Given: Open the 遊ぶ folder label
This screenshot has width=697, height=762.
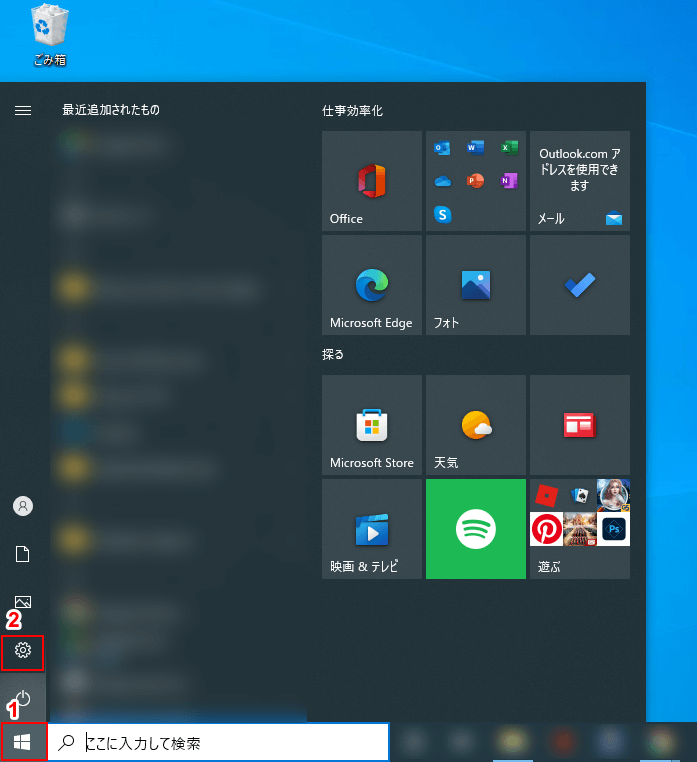Looking at the screenshot, I should pyautogui.click(x=549, y=567).
